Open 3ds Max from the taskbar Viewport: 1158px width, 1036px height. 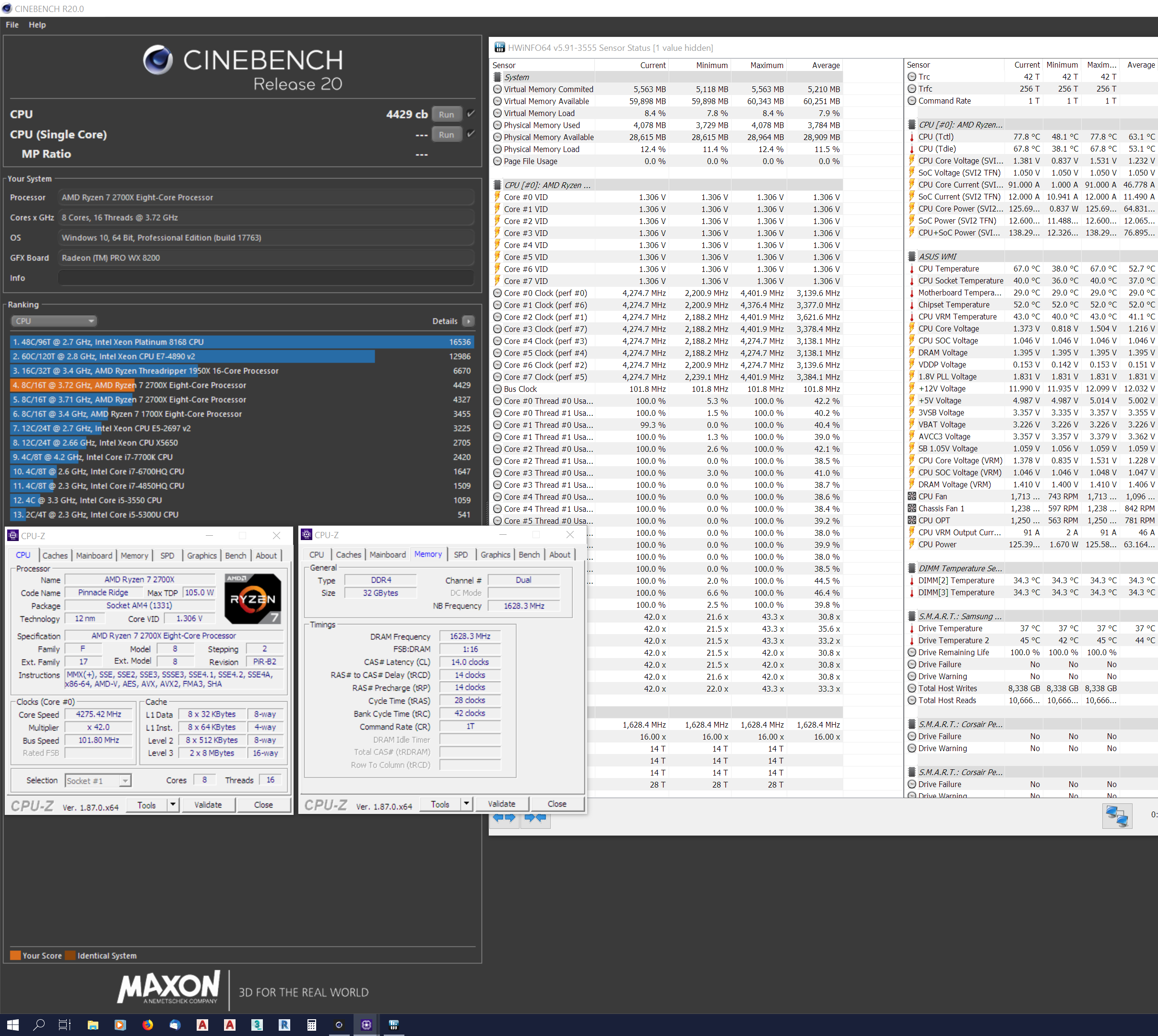coord(257,1024)
